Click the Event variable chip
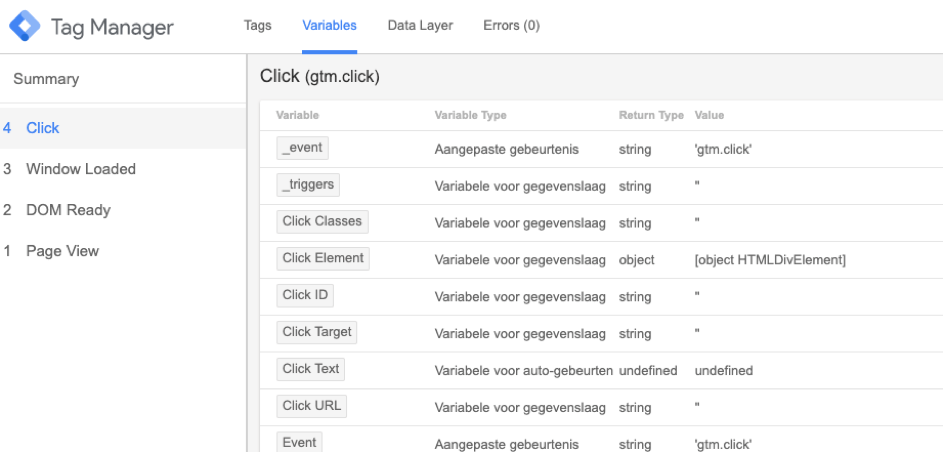Viewport: 943px width, 452px height. [299, 442]
